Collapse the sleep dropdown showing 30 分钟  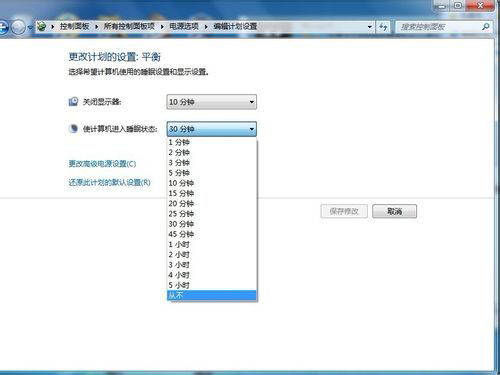pyautogui.click(x=212, y=129)
